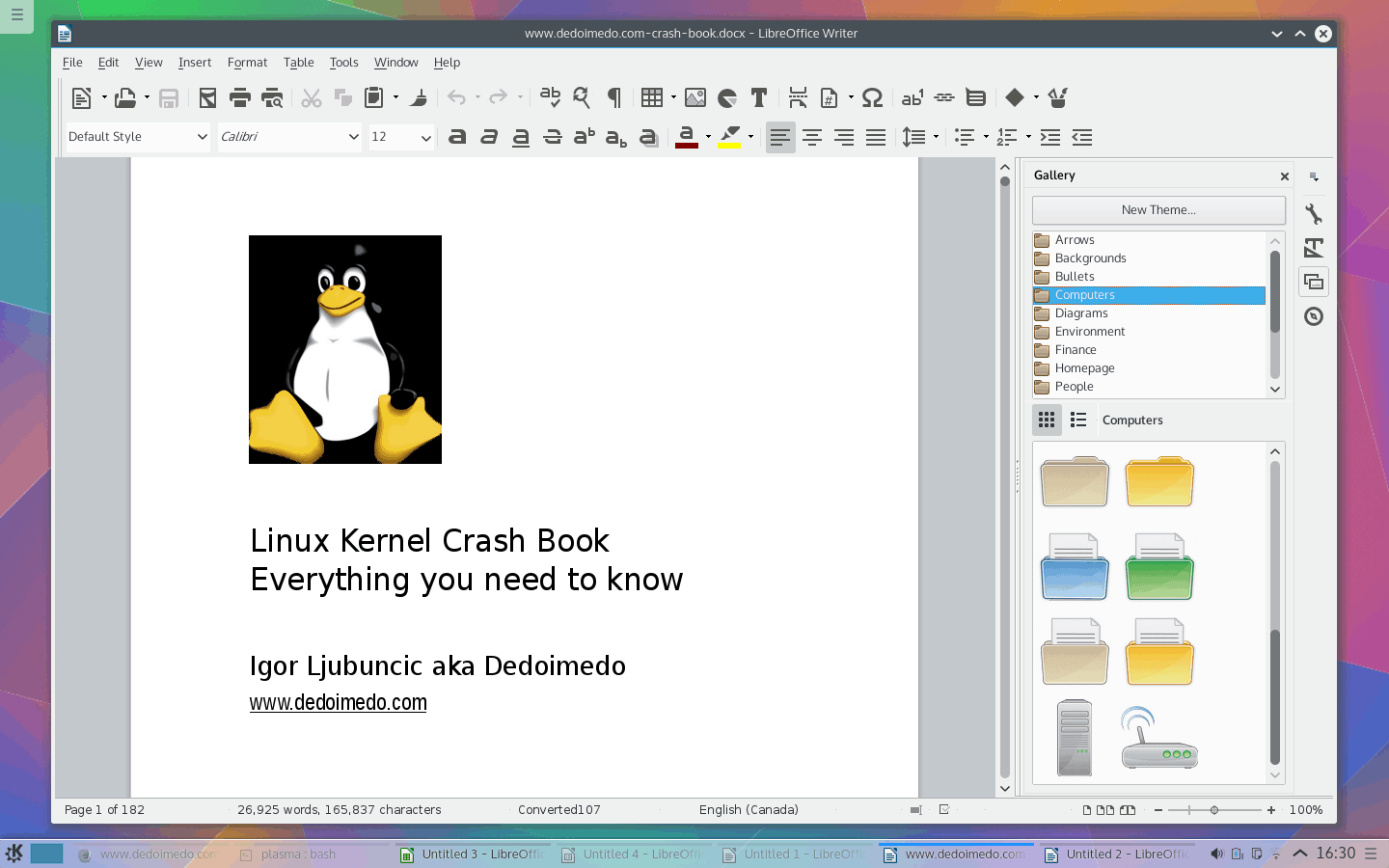Open Find and Replace tool
Screen dimensions: 1389x868
pos(582,97)
